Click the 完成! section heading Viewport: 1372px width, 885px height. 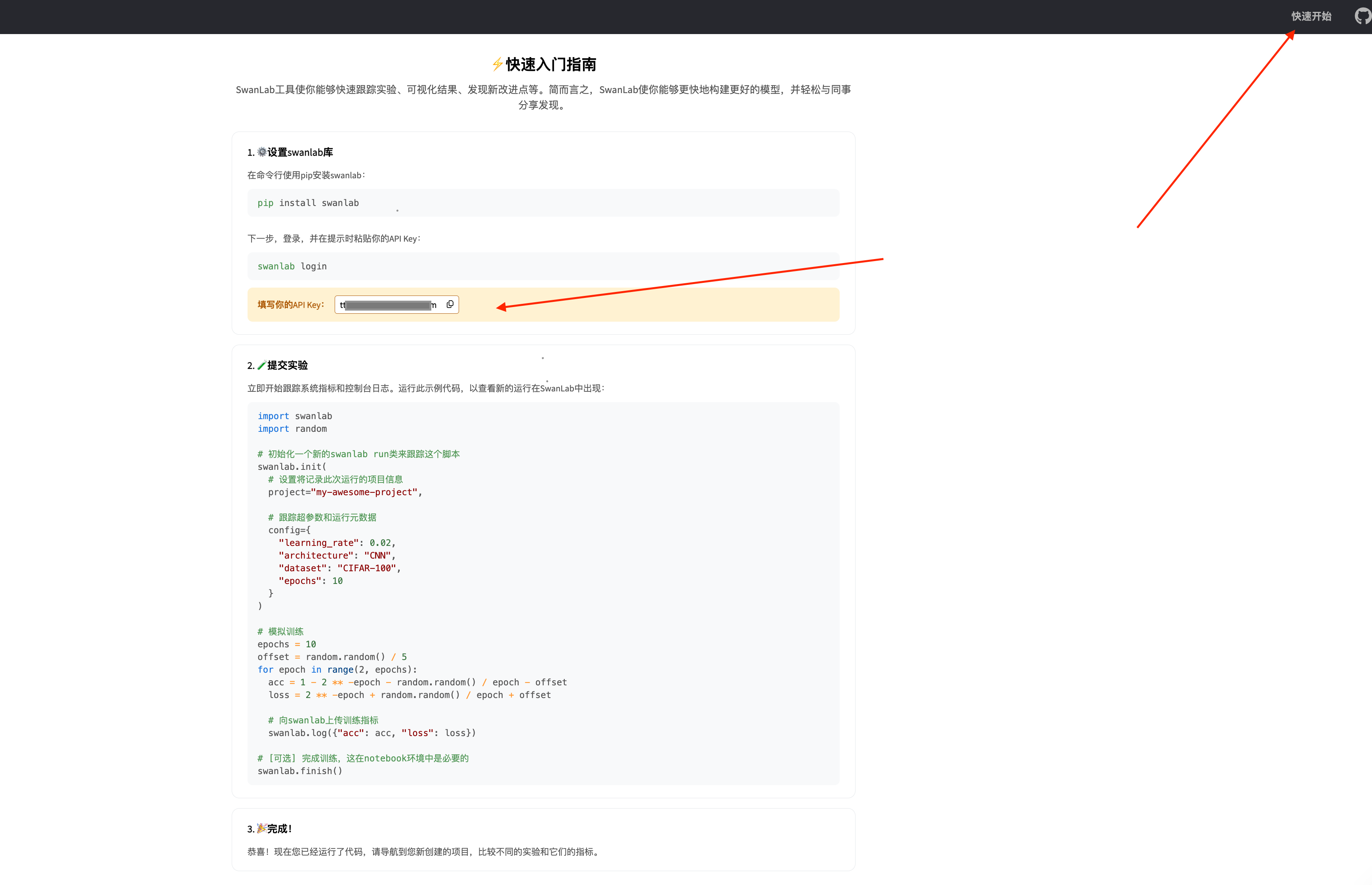click(x=279, y=829)
